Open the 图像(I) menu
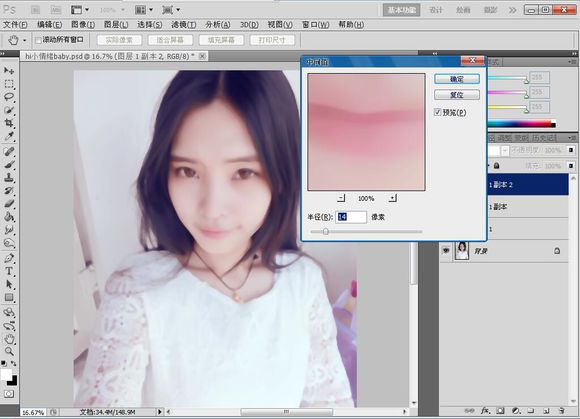580x419 pixels. [83, 25]
